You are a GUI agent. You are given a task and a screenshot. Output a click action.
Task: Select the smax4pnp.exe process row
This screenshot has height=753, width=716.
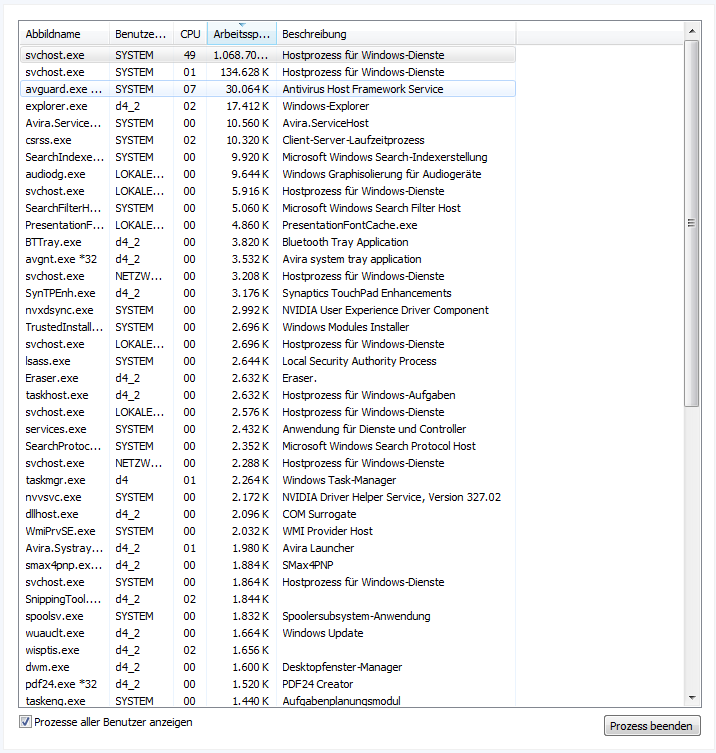(x=268, y=565)
